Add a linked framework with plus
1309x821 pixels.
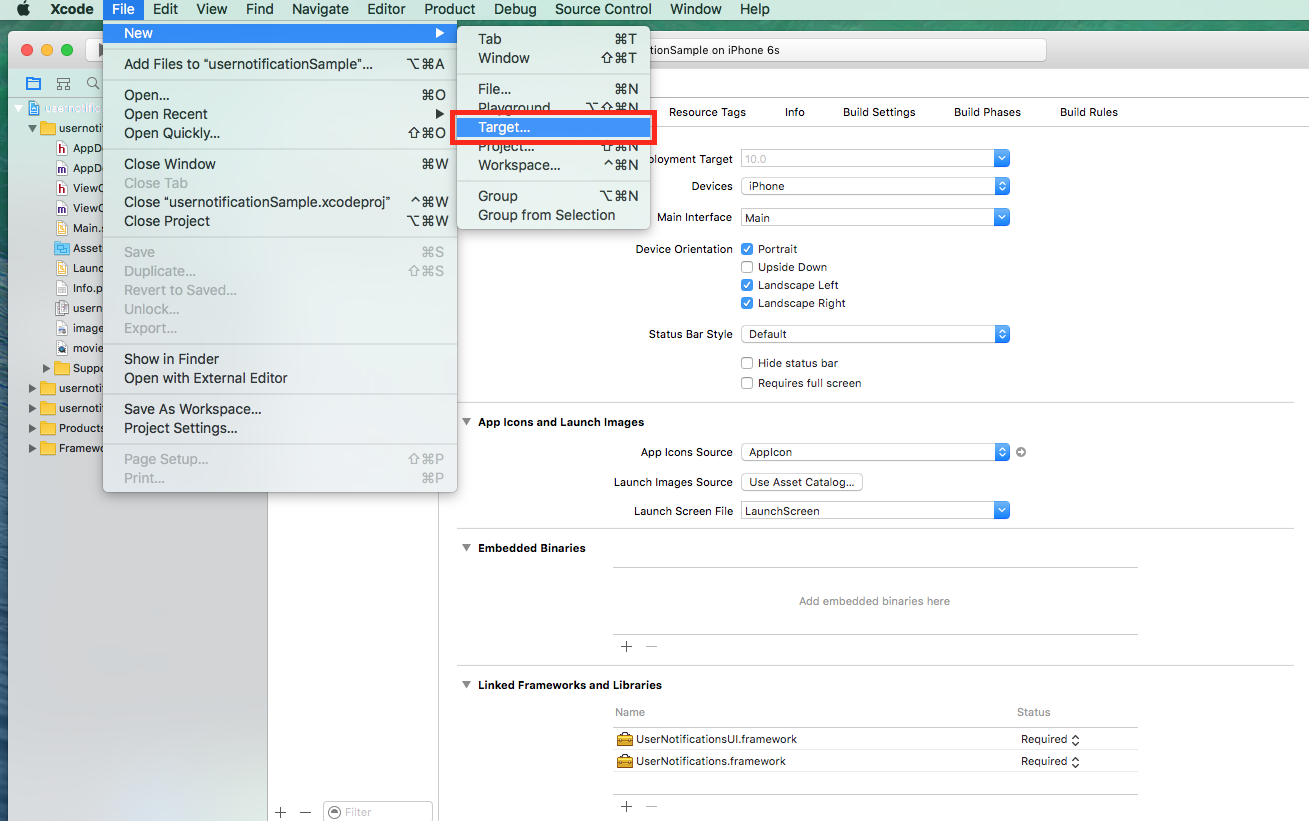click(x=627, y=806)
